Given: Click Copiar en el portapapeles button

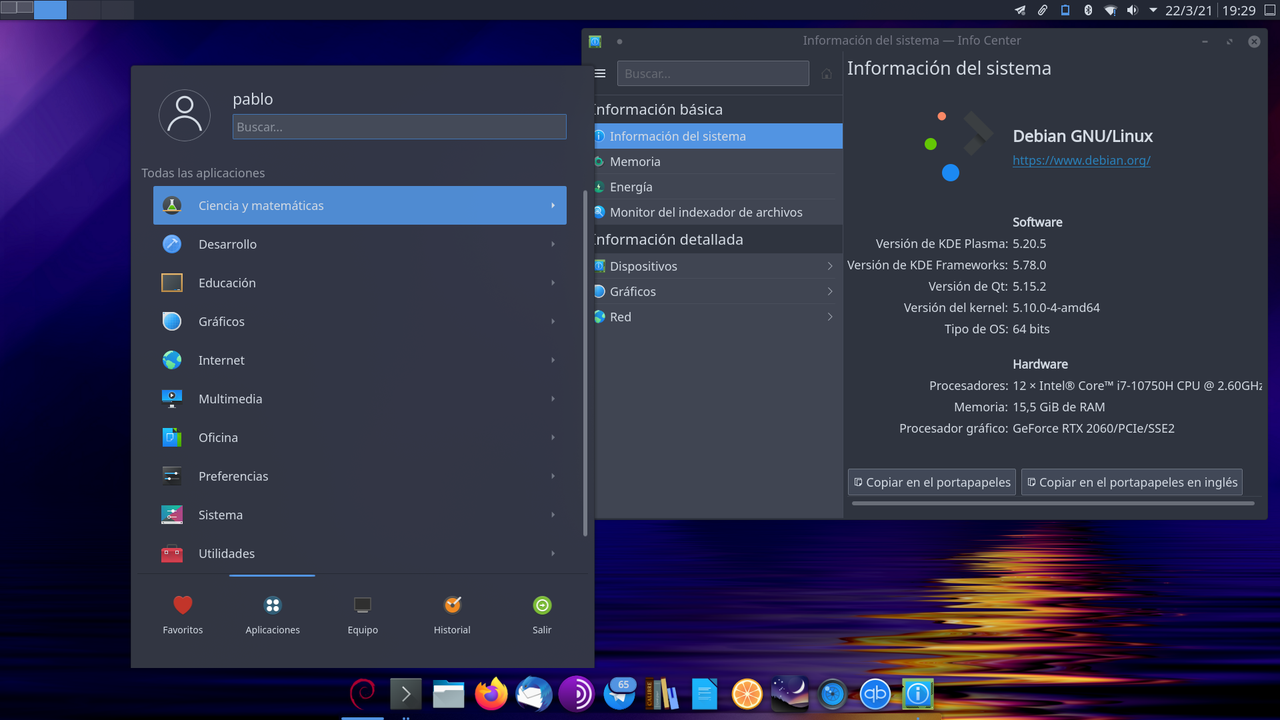Looking at the screenshot, I should 931,482.
